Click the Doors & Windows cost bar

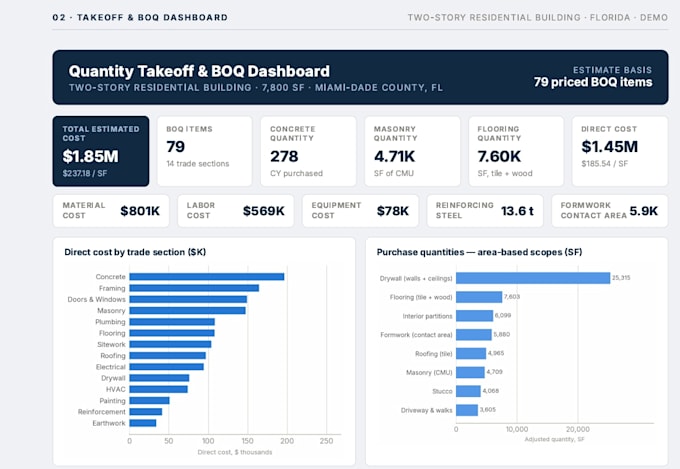click(x=188, y=299)
